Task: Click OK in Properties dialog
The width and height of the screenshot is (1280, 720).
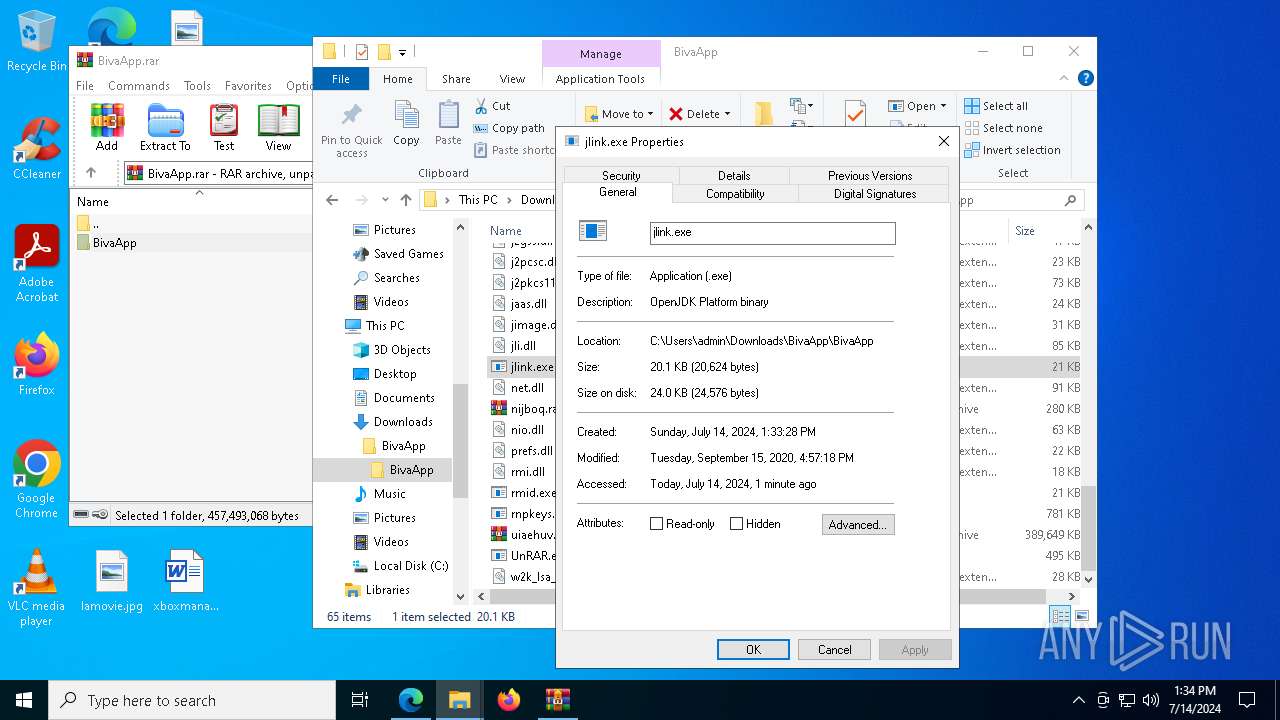Action: 753,649
